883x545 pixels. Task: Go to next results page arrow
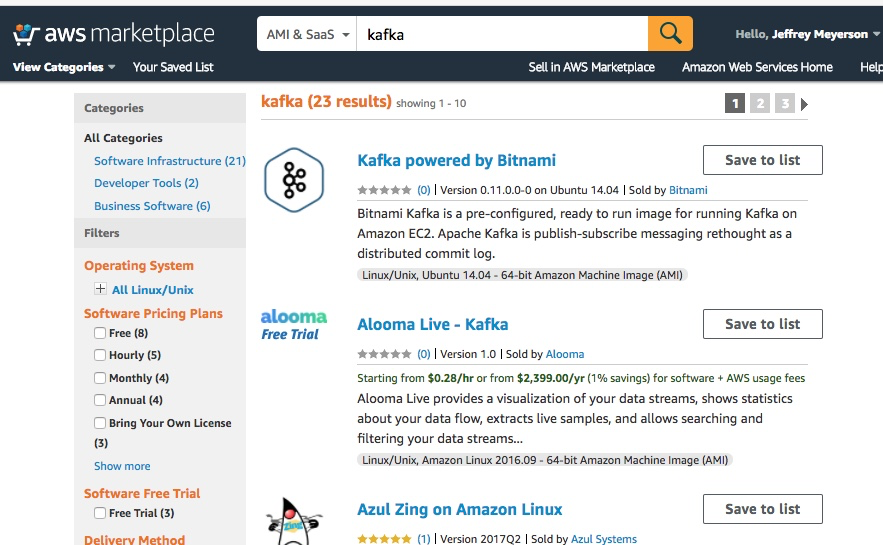[x=805, y=103]
